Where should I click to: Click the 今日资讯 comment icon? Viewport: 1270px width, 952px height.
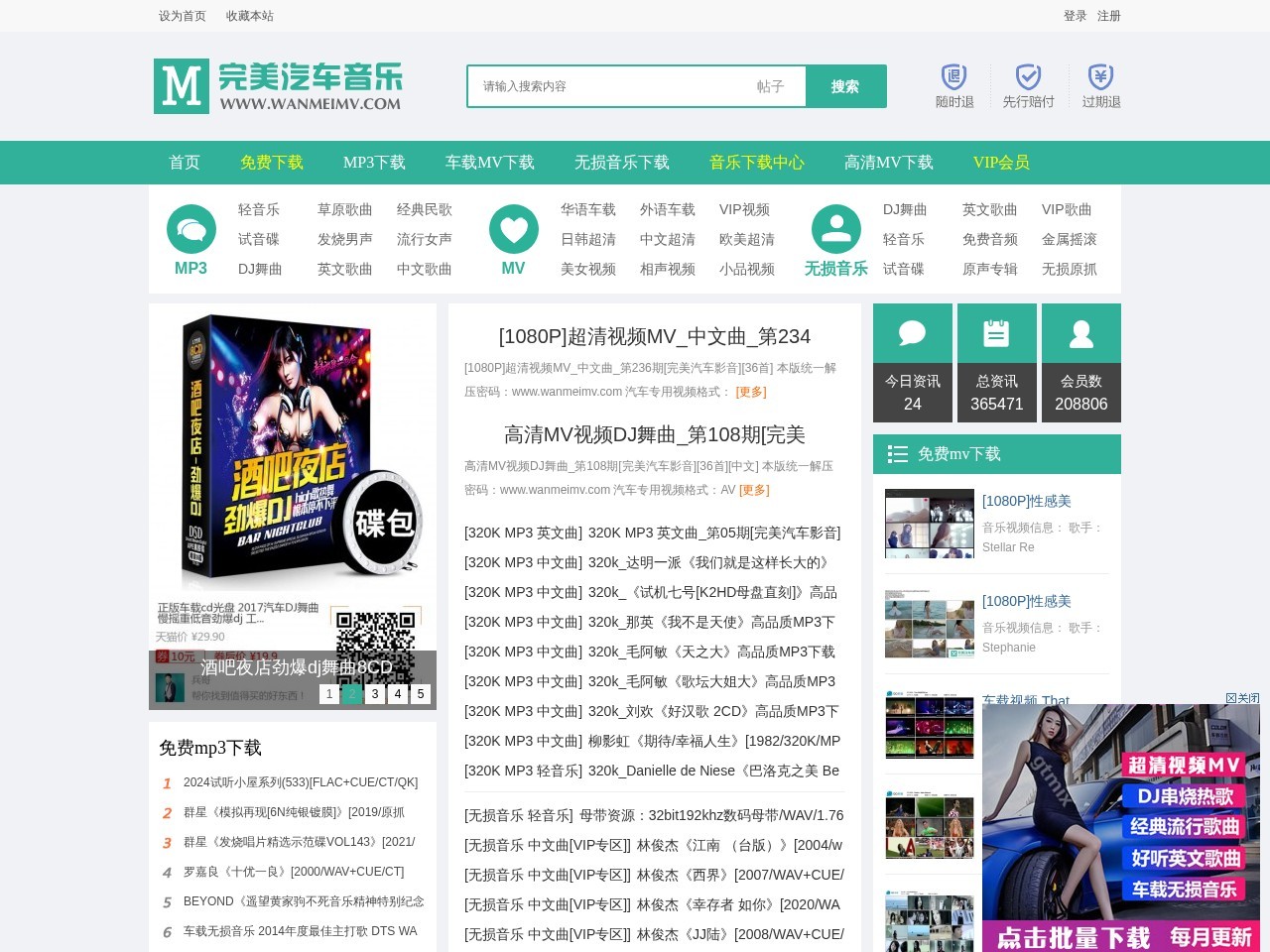912,333
